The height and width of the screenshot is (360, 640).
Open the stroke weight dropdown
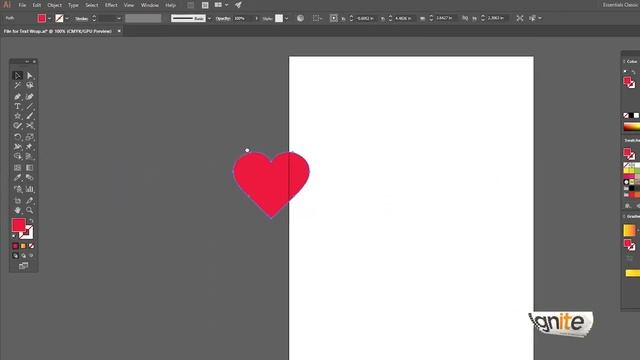[x=119, y=18]
